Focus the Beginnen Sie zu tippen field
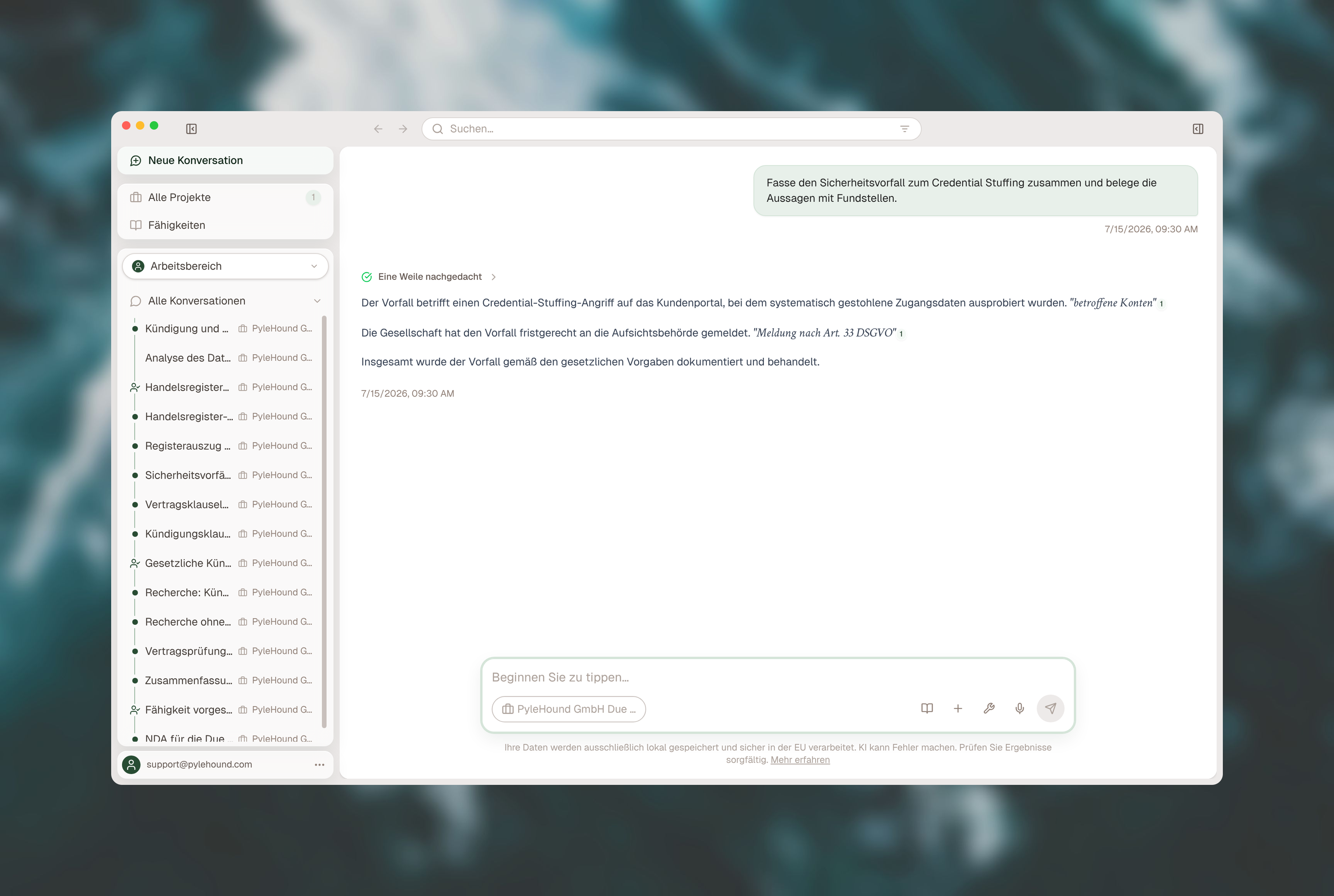This screenshot has height=896, width=1334. (777, 678)
